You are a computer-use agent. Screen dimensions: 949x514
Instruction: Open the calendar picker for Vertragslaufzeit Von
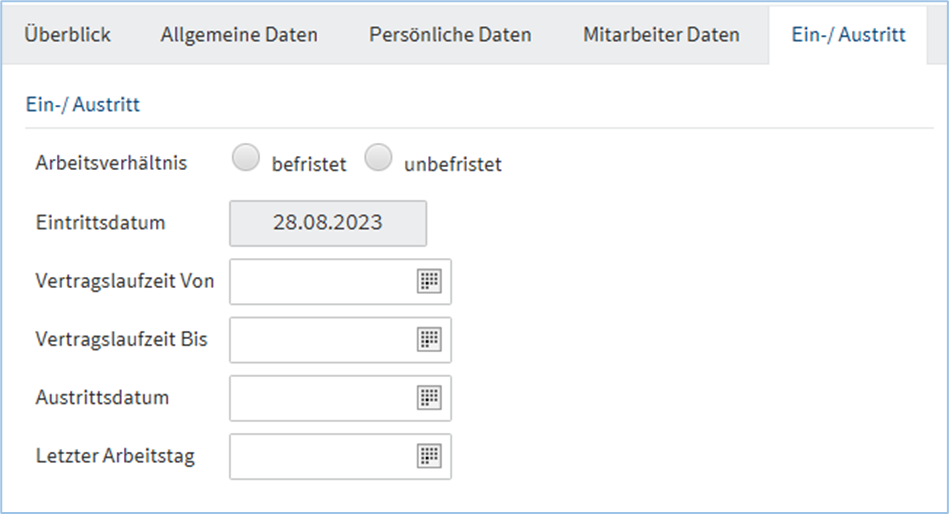click(429, 282)
